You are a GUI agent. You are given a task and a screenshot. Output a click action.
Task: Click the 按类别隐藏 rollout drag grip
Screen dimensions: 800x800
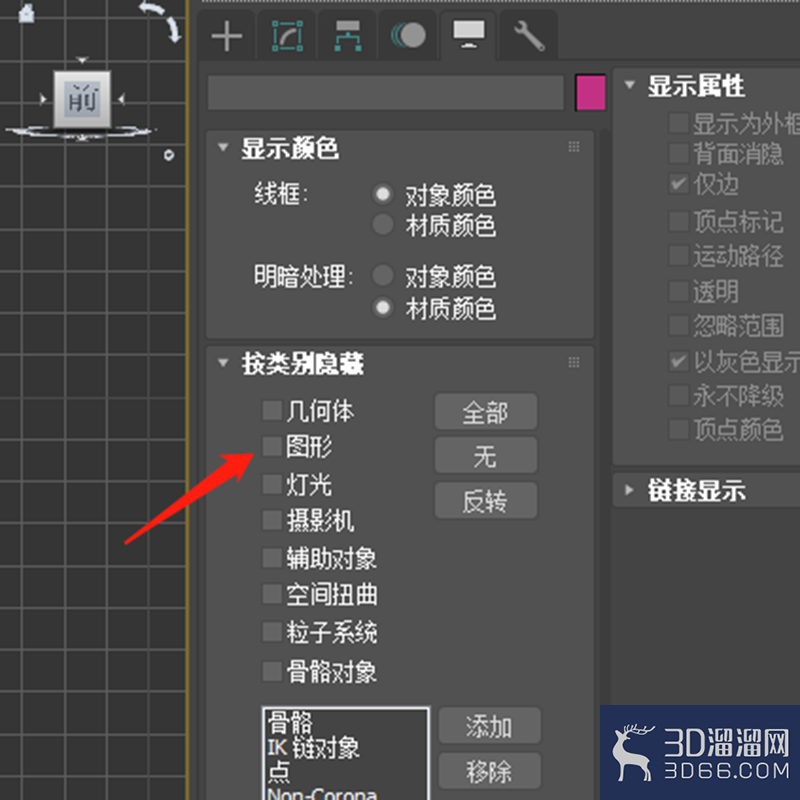pyautogui.click(x=573, y=362)
